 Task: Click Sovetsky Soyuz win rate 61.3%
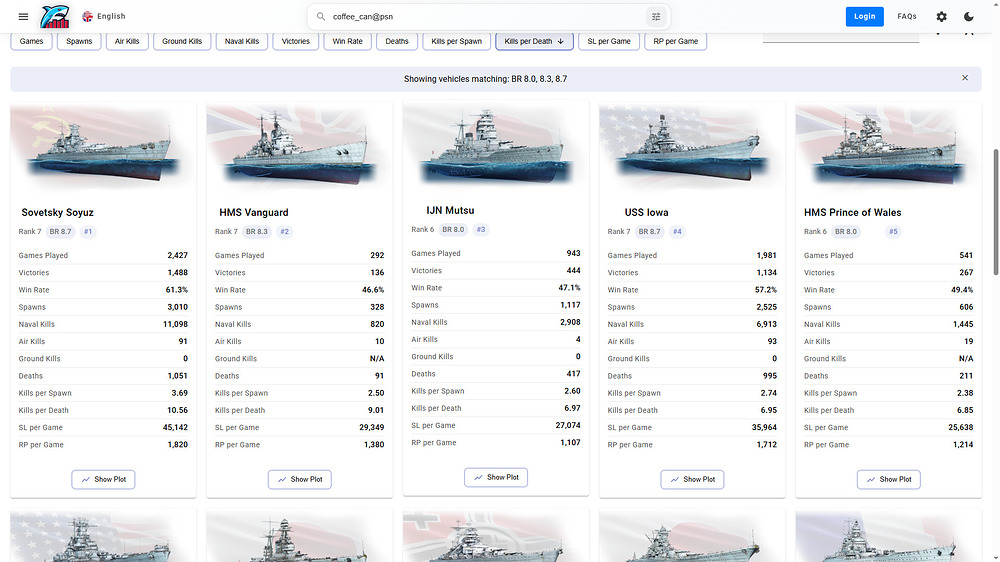point(177,290)
